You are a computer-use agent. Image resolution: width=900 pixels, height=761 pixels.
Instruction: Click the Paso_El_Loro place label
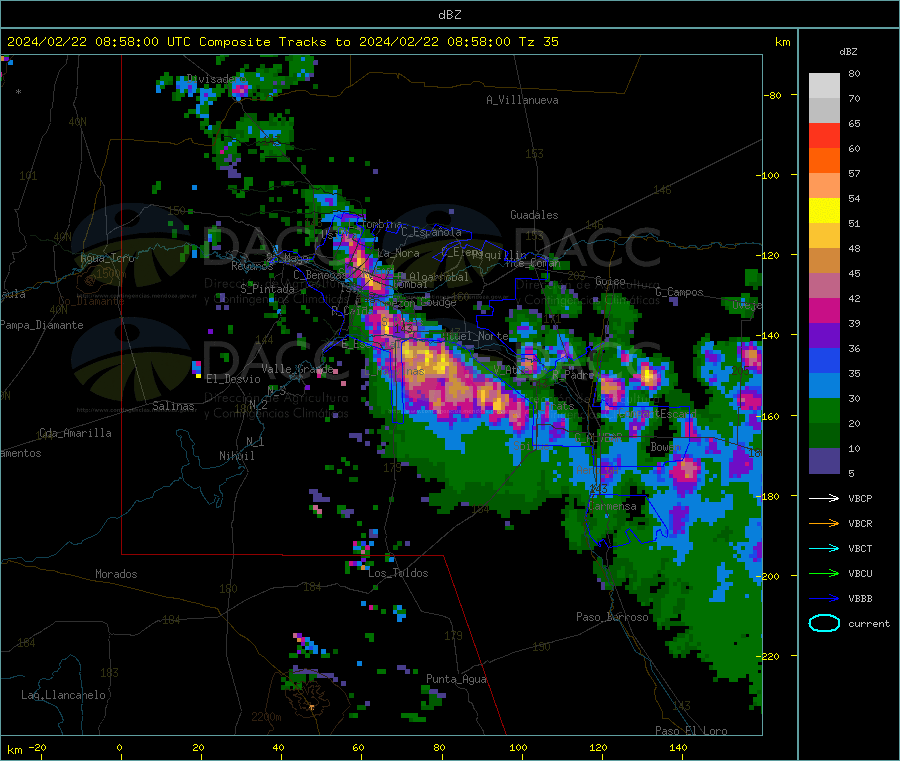691,731
